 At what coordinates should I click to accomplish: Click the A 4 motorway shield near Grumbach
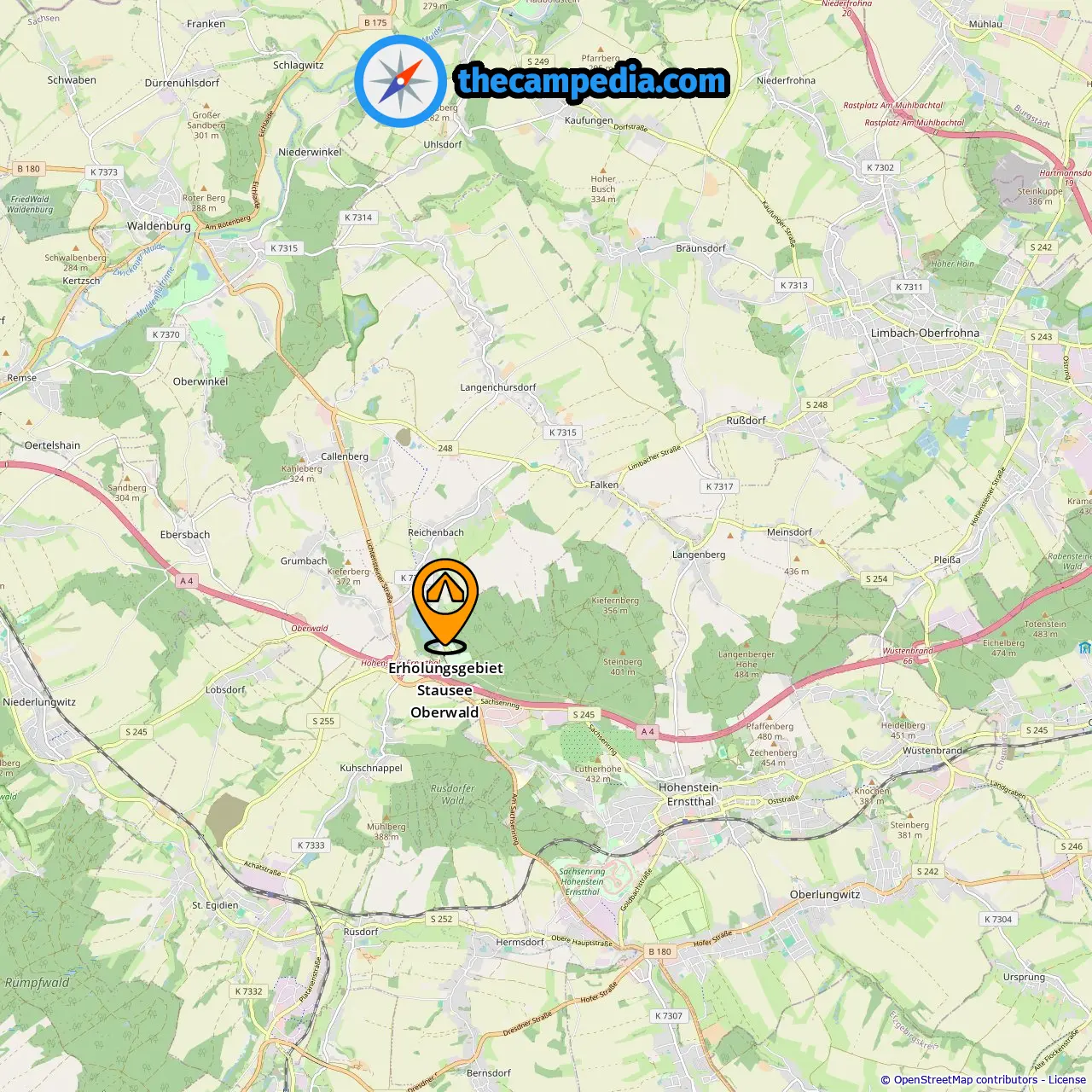pyautogui.click(x=187, y=580)
